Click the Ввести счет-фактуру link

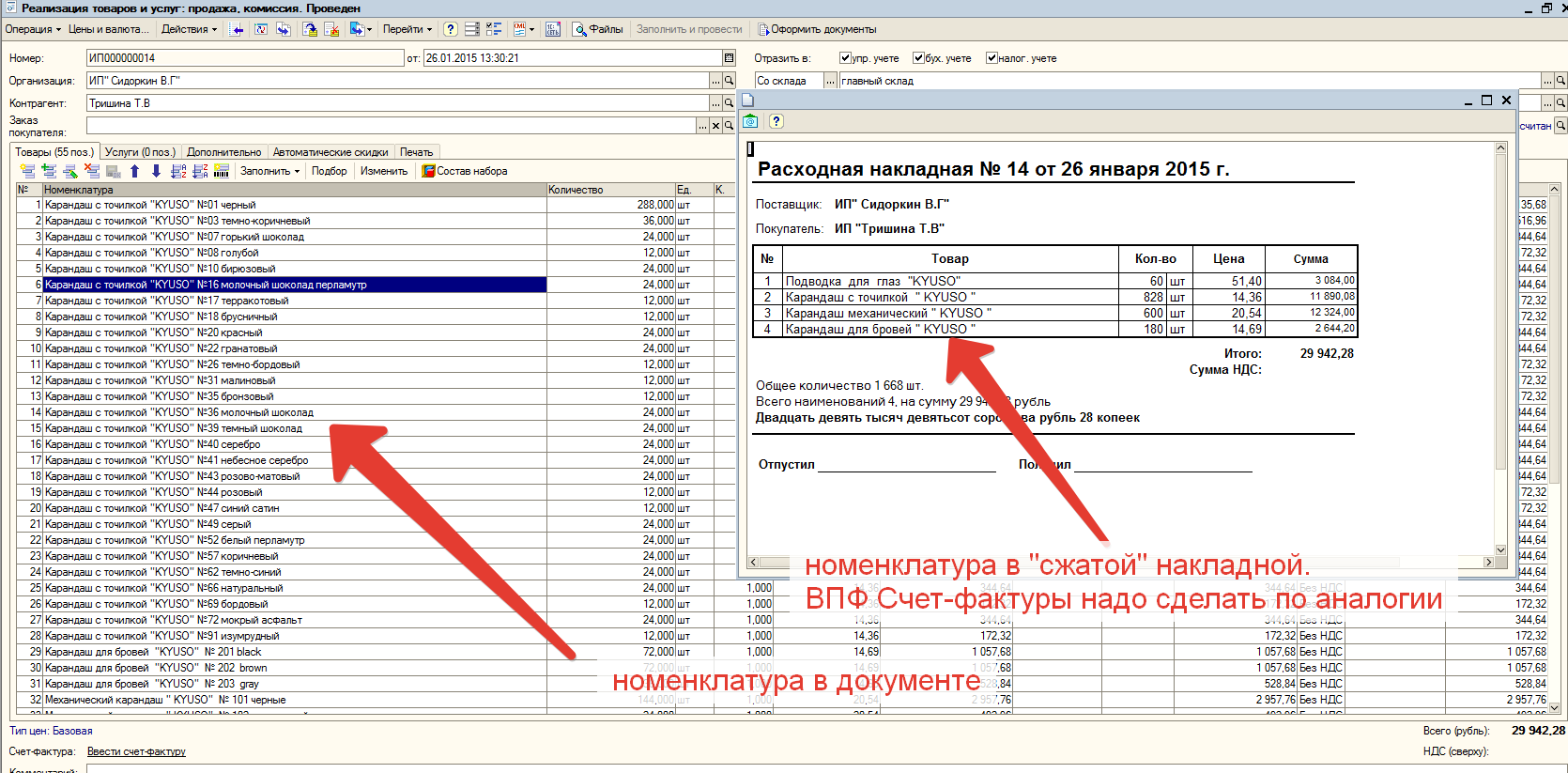point(136,751)
